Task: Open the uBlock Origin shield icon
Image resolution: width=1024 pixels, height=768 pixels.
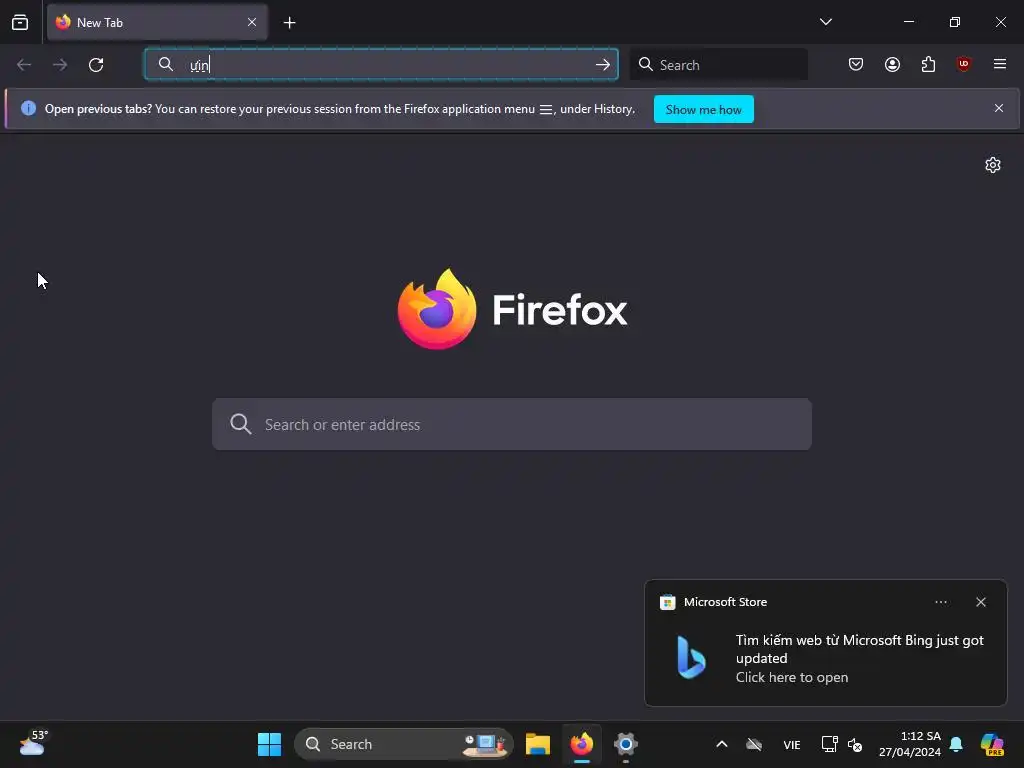Action: point(963,64)
